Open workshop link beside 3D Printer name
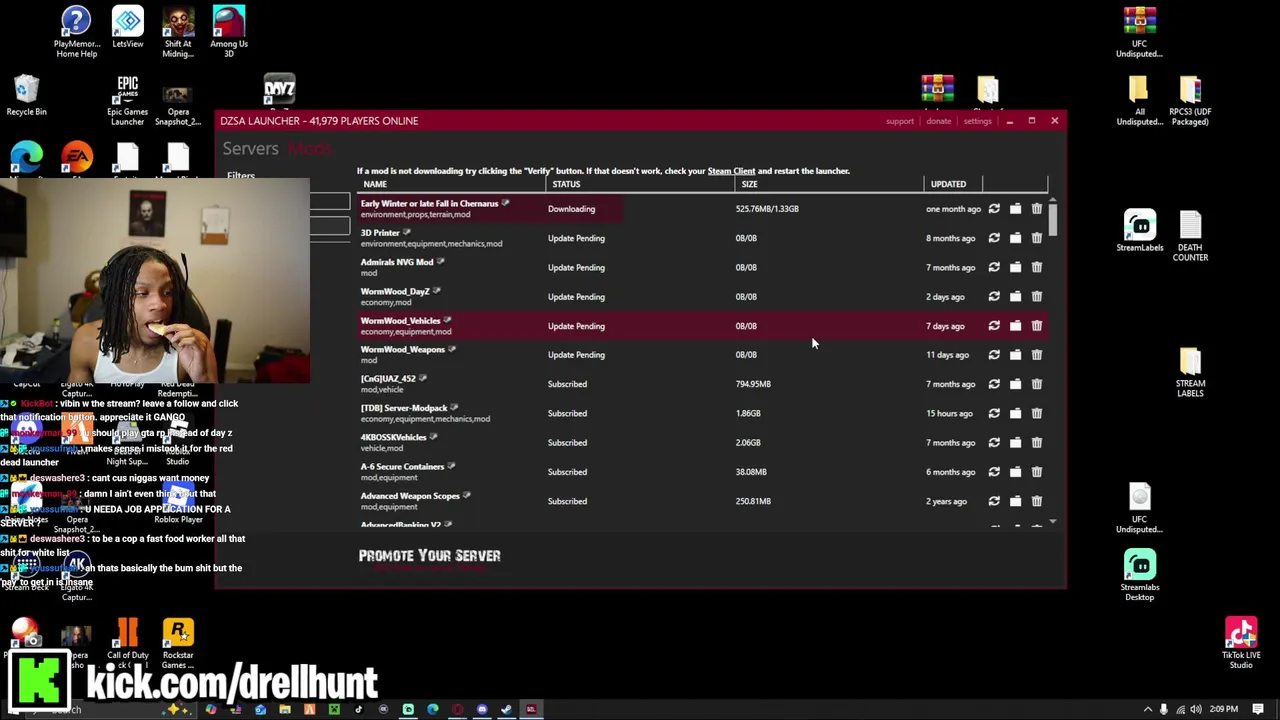1280x720 pixels. pos(406,232)
